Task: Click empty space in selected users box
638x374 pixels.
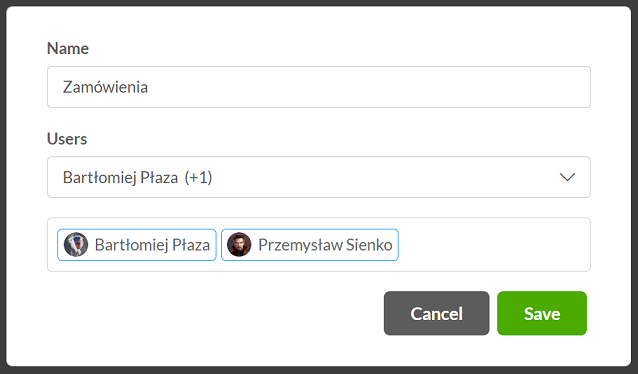Action: coord(492,245)
